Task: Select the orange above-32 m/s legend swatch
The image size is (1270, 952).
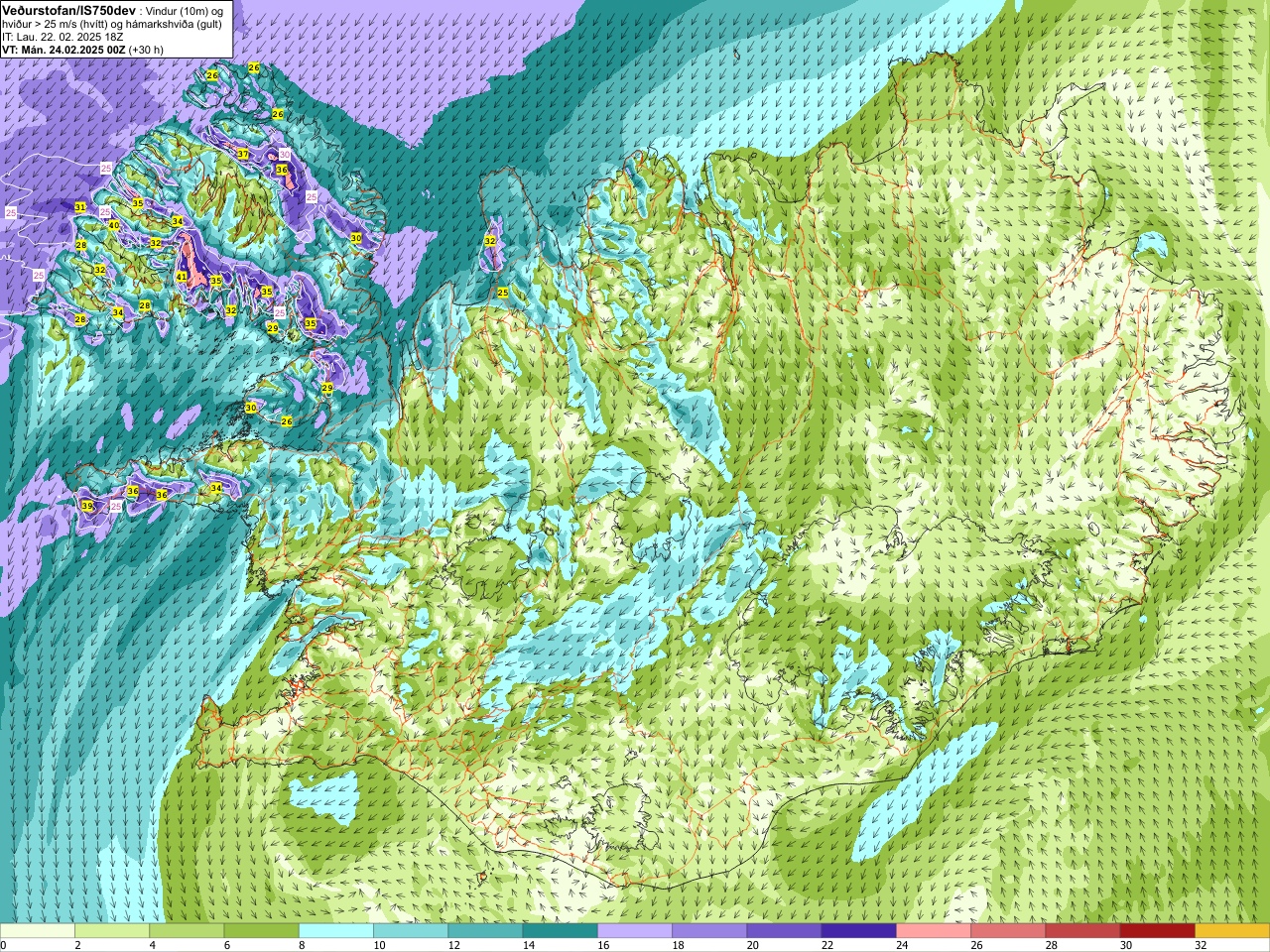Action: click(x=1232, y=931)
